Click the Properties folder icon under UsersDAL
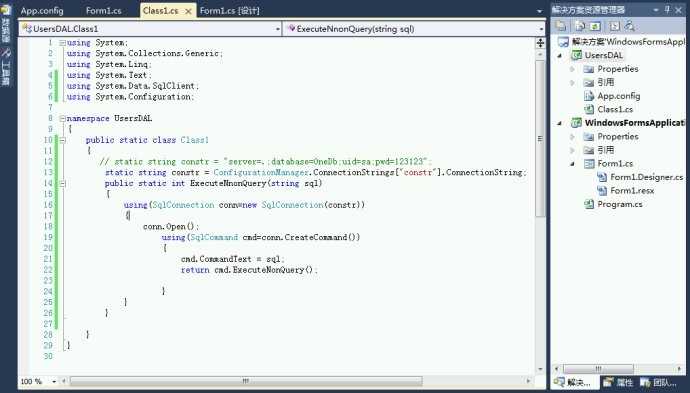 pyautogui.click(x=589, y=69)
